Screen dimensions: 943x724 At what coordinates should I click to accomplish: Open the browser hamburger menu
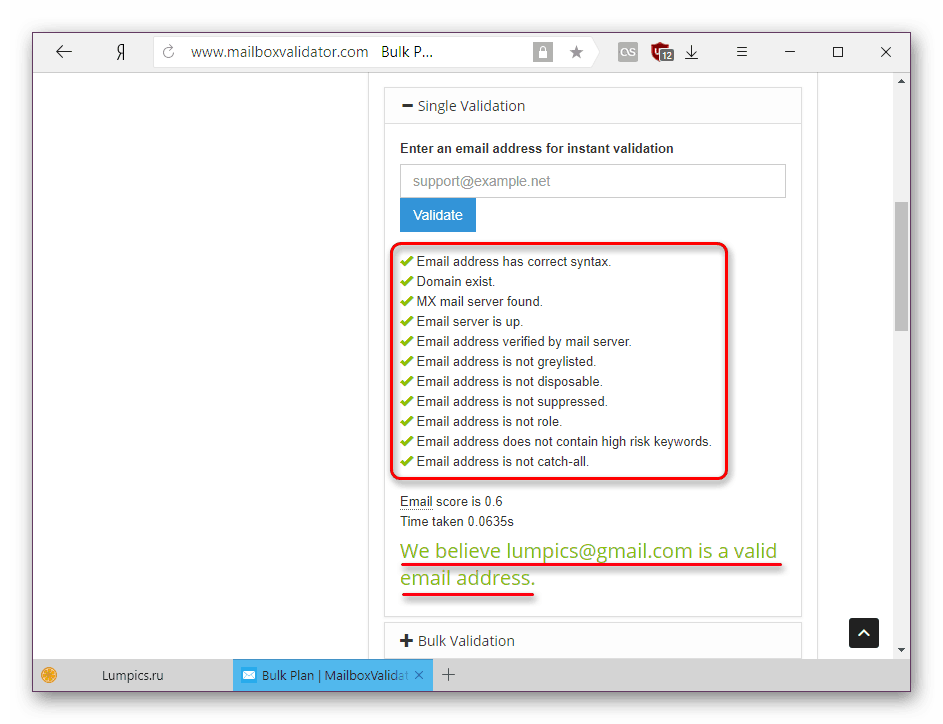[x=743, y=52]
